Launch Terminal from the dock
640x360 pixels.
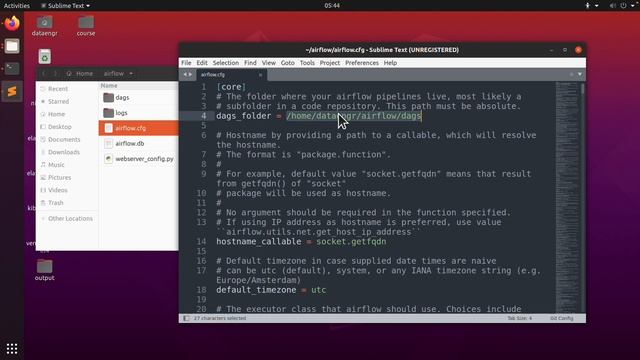pyautogui.click(x=12, y=68)
